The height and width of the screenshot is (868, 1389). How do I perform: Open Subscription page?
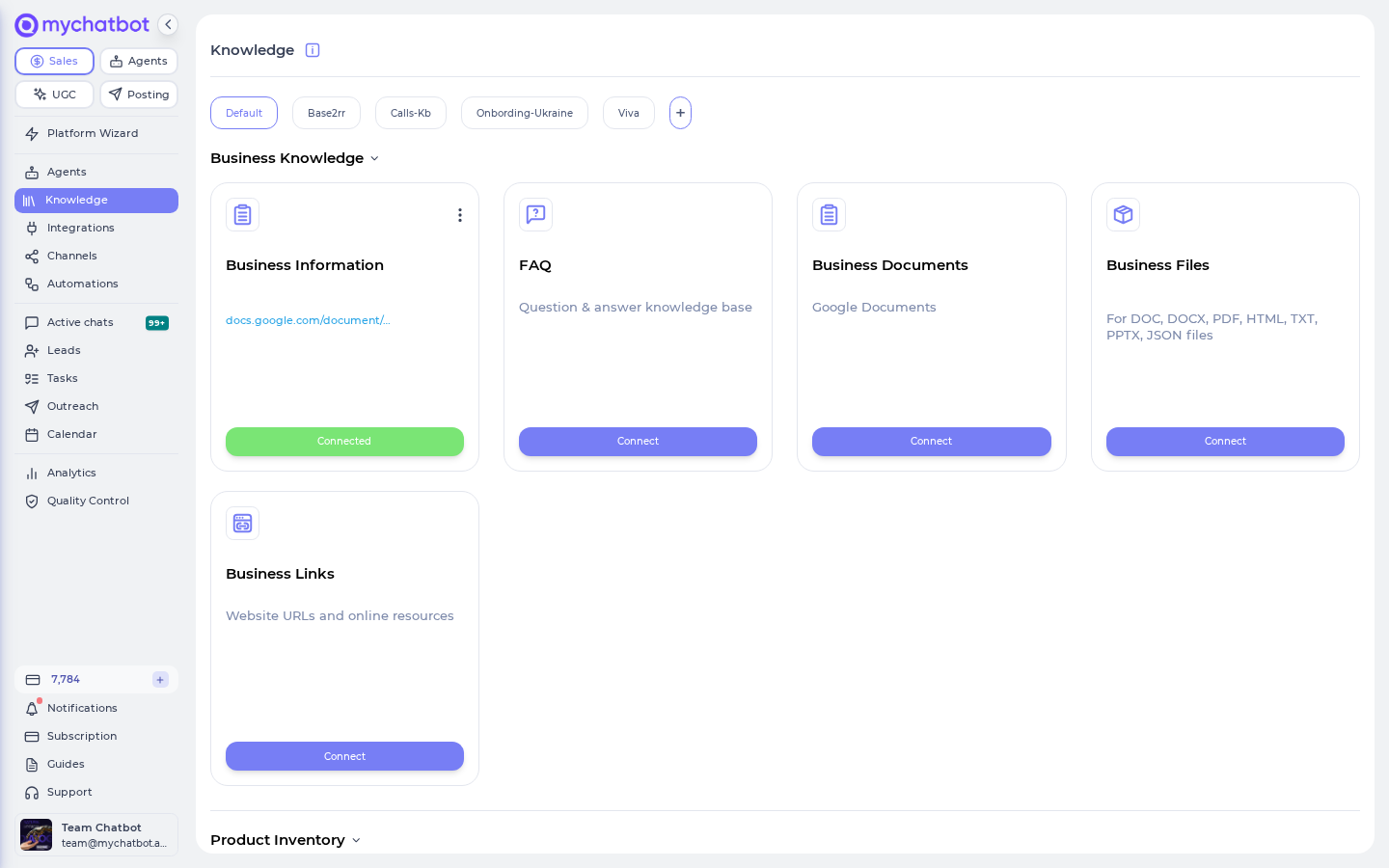point(96,737)
